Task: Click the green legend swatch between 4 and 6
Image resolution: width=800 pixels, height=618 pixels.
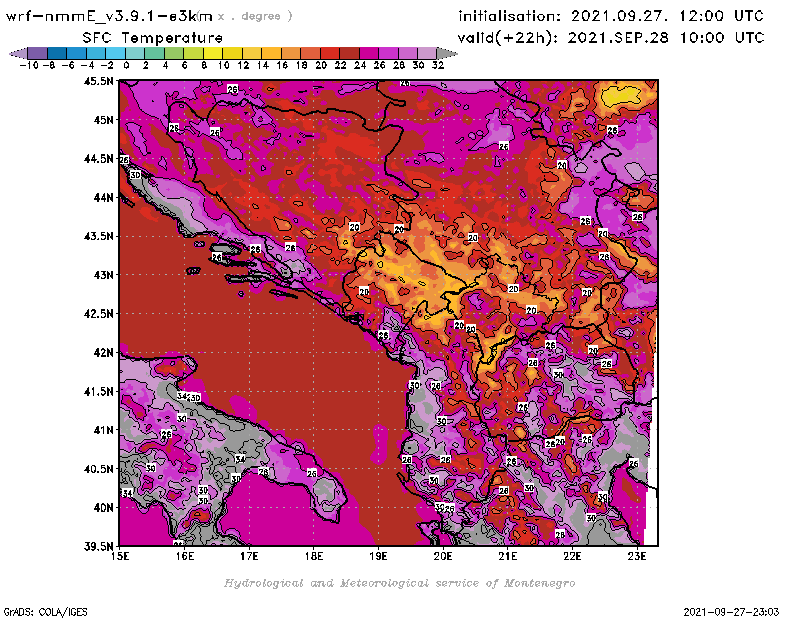Action: tap(174, 53)
